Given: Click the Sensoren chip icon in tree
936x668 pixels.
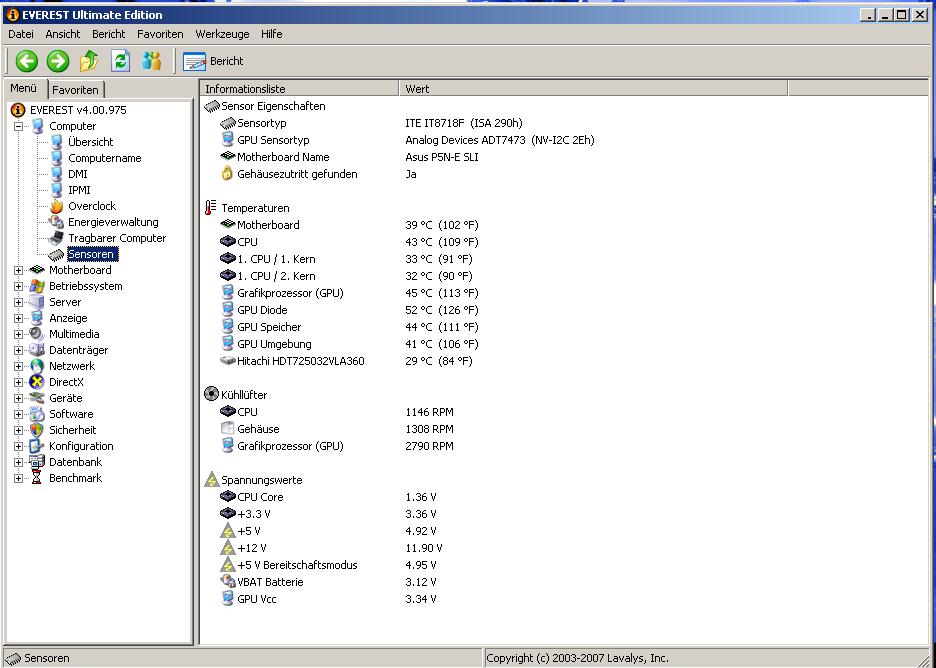Looking at the screenshot, I should click(56, 255).
